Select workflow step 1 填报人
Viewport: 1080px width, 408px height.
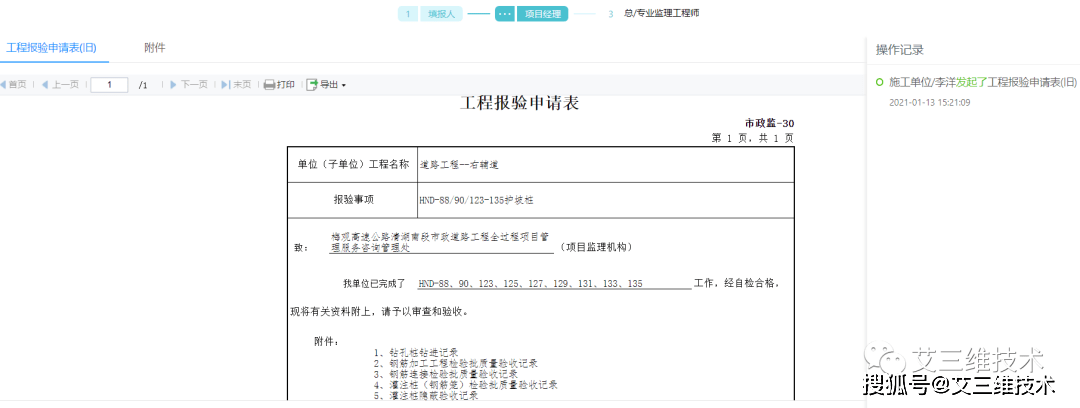point(429,14)
